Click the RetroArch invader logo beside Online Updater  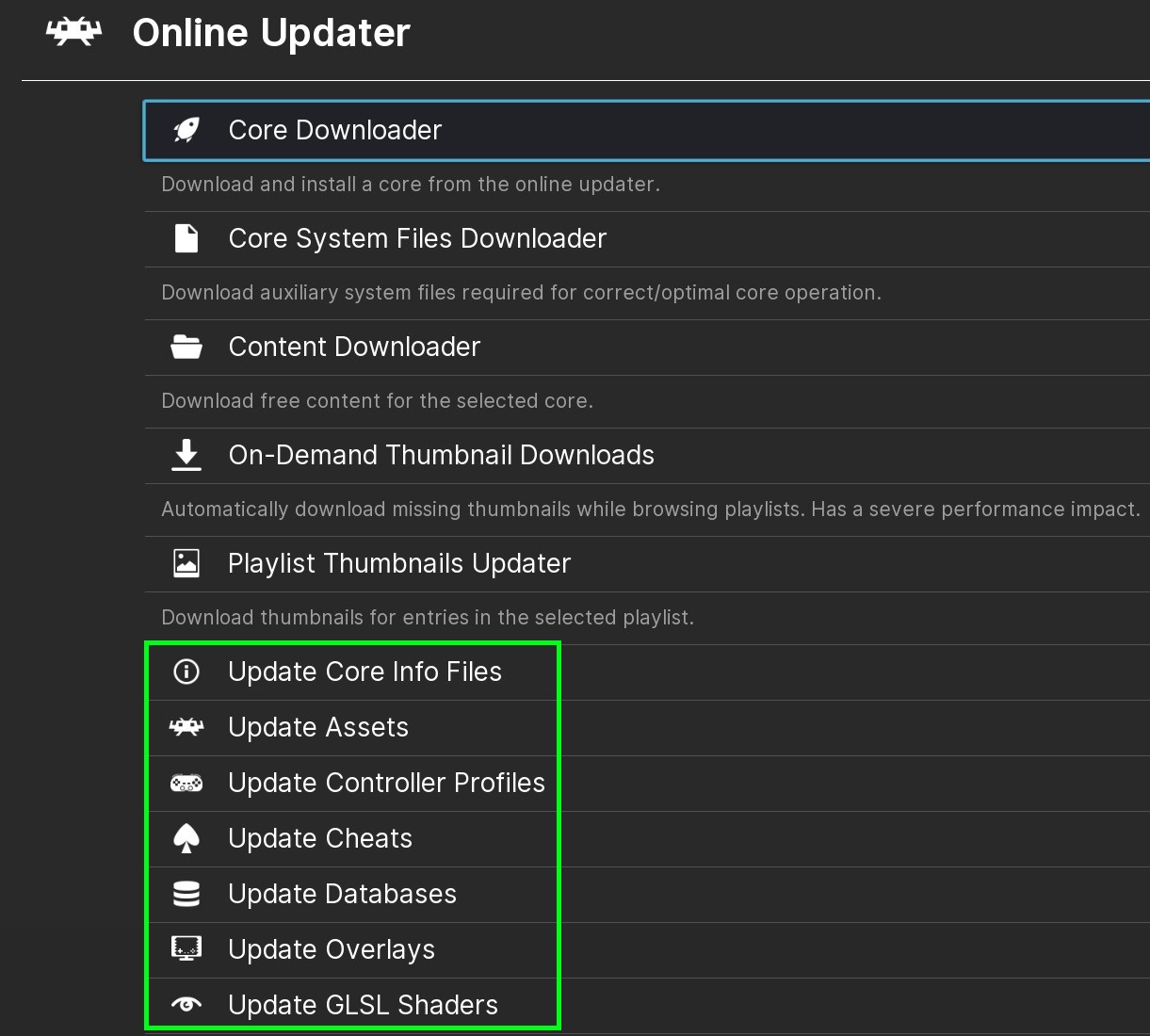pos(74,33)
